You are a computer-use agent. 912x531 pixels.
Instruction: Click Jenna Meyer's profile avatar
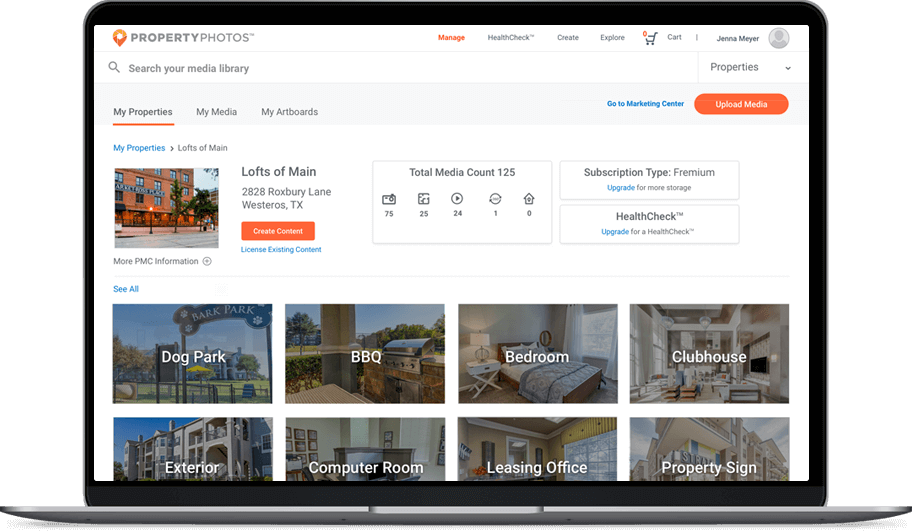click(x=779, y=38)
